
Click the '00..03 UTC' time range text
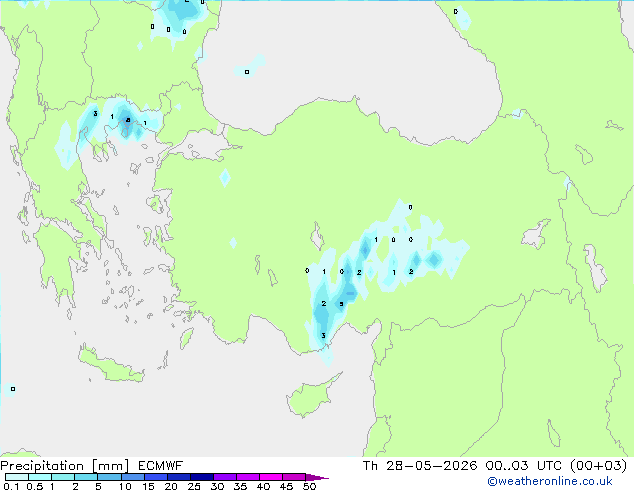(x=524, y=466)
